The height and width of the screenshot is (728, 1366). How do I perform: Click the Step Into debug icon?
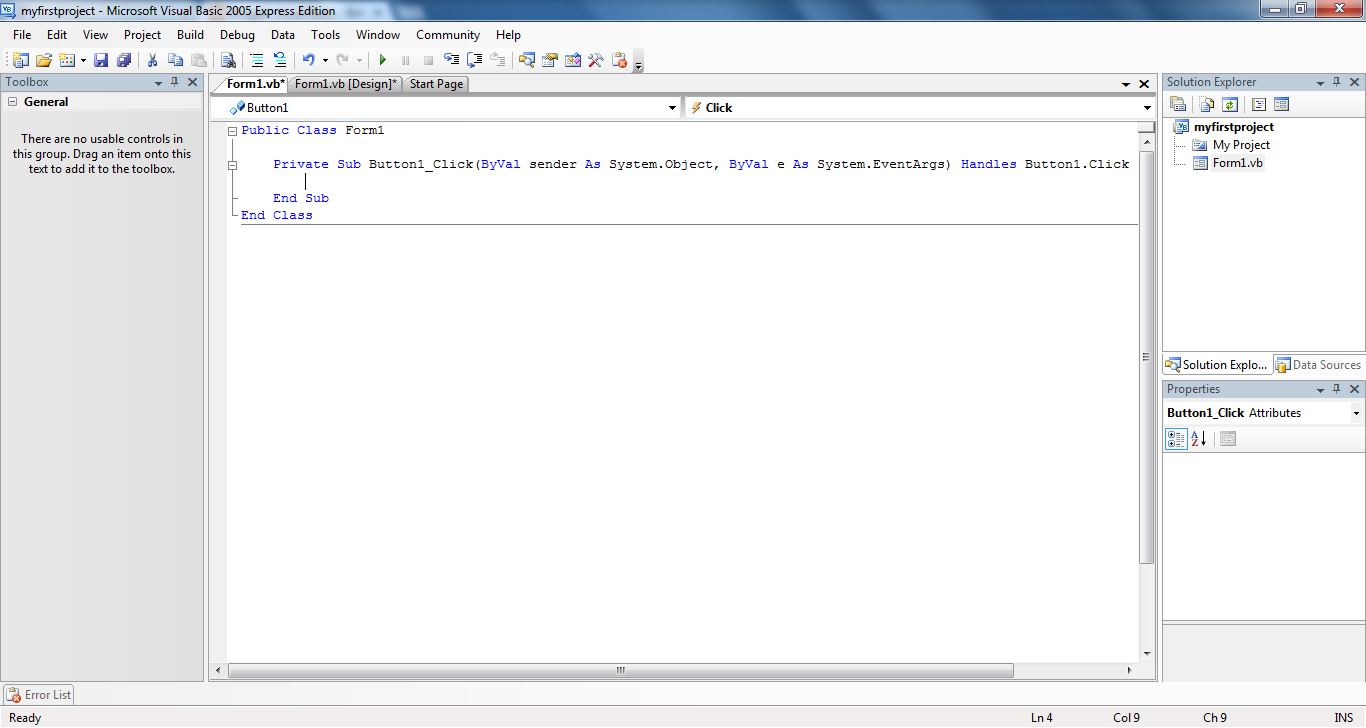coord(451,60)
